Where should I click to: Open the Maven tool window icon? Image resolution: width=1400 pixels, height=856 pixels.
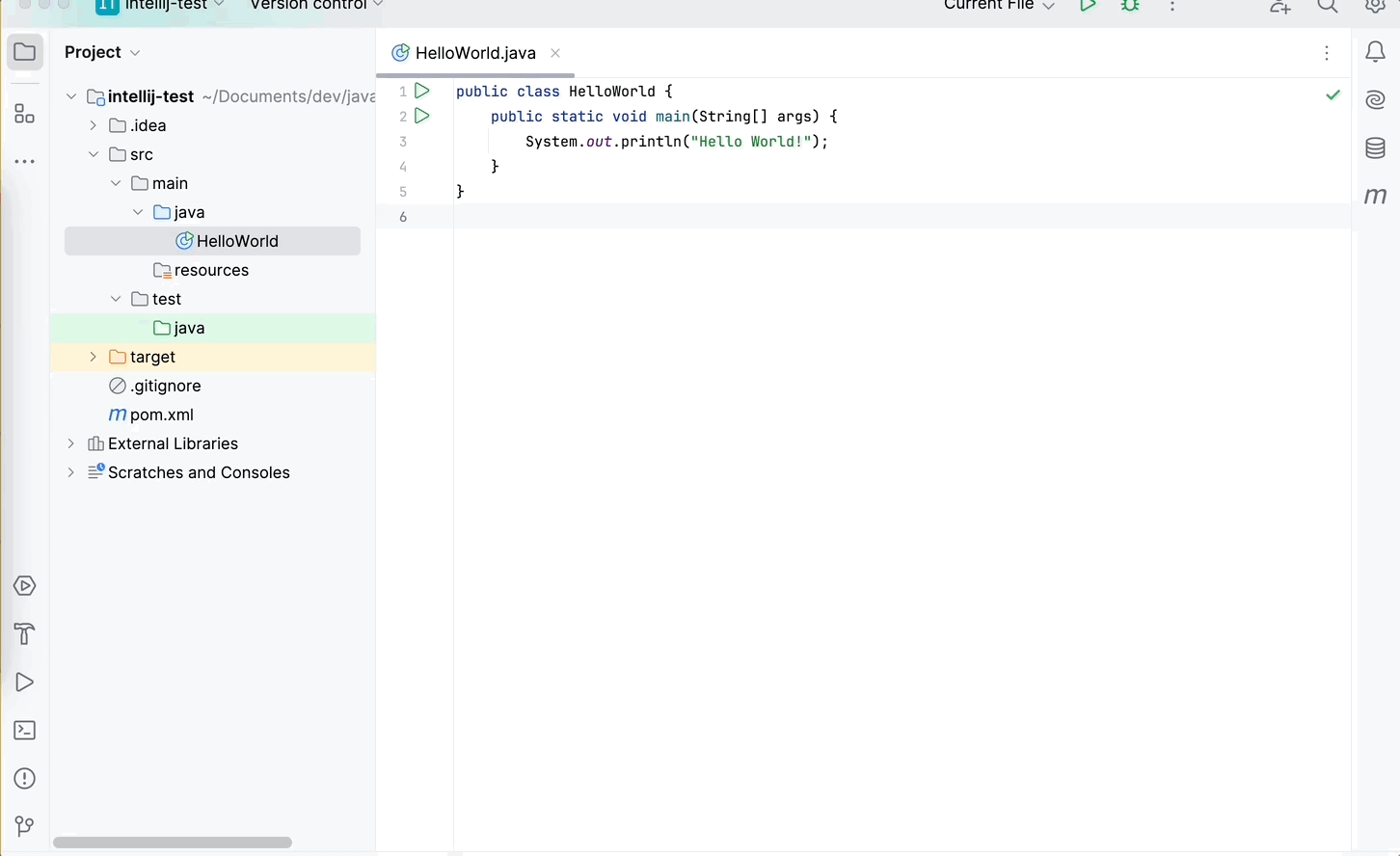pyautogui.click(x=1376, y=196)
